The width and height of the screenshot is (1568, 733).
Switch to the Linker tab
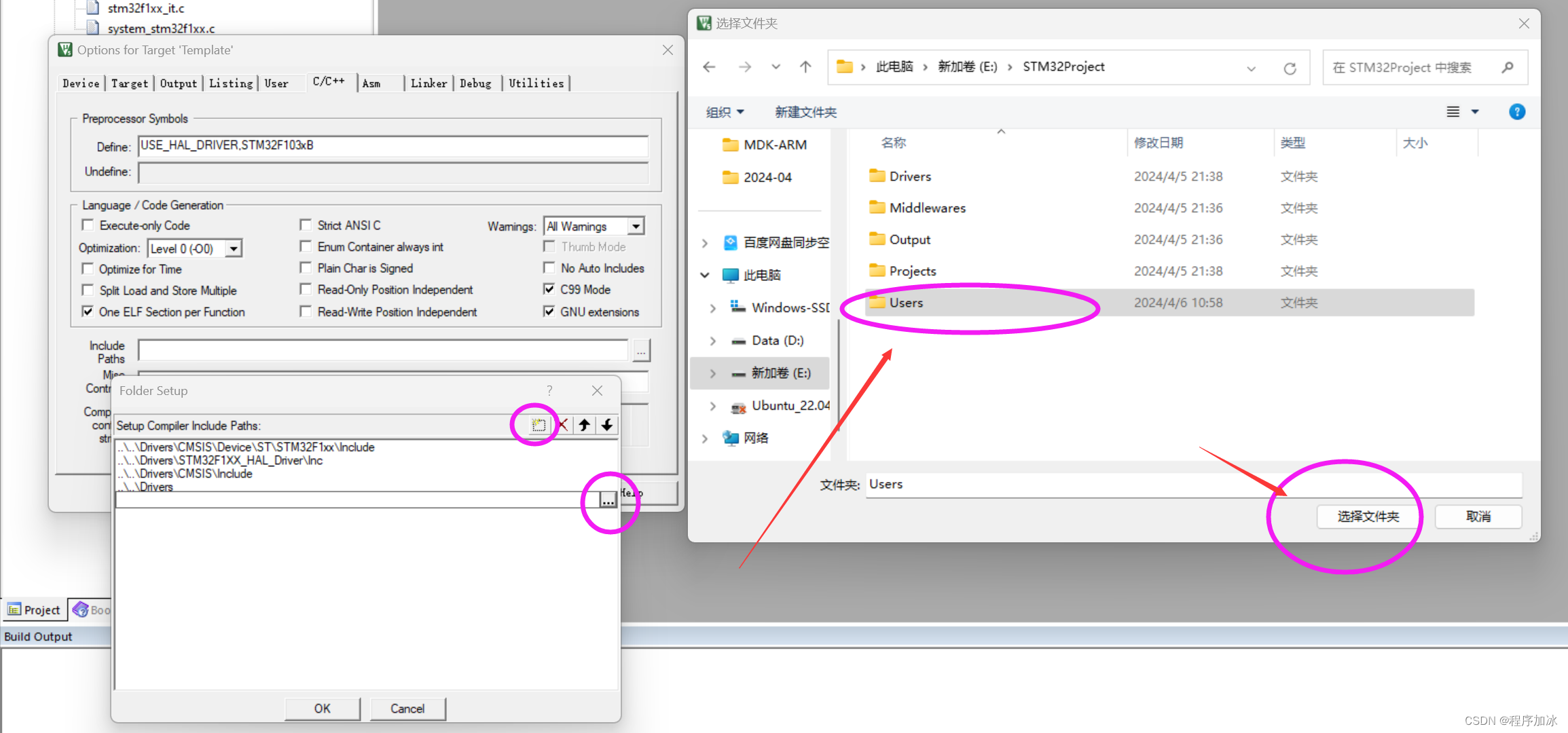click(x=429, y=83)
